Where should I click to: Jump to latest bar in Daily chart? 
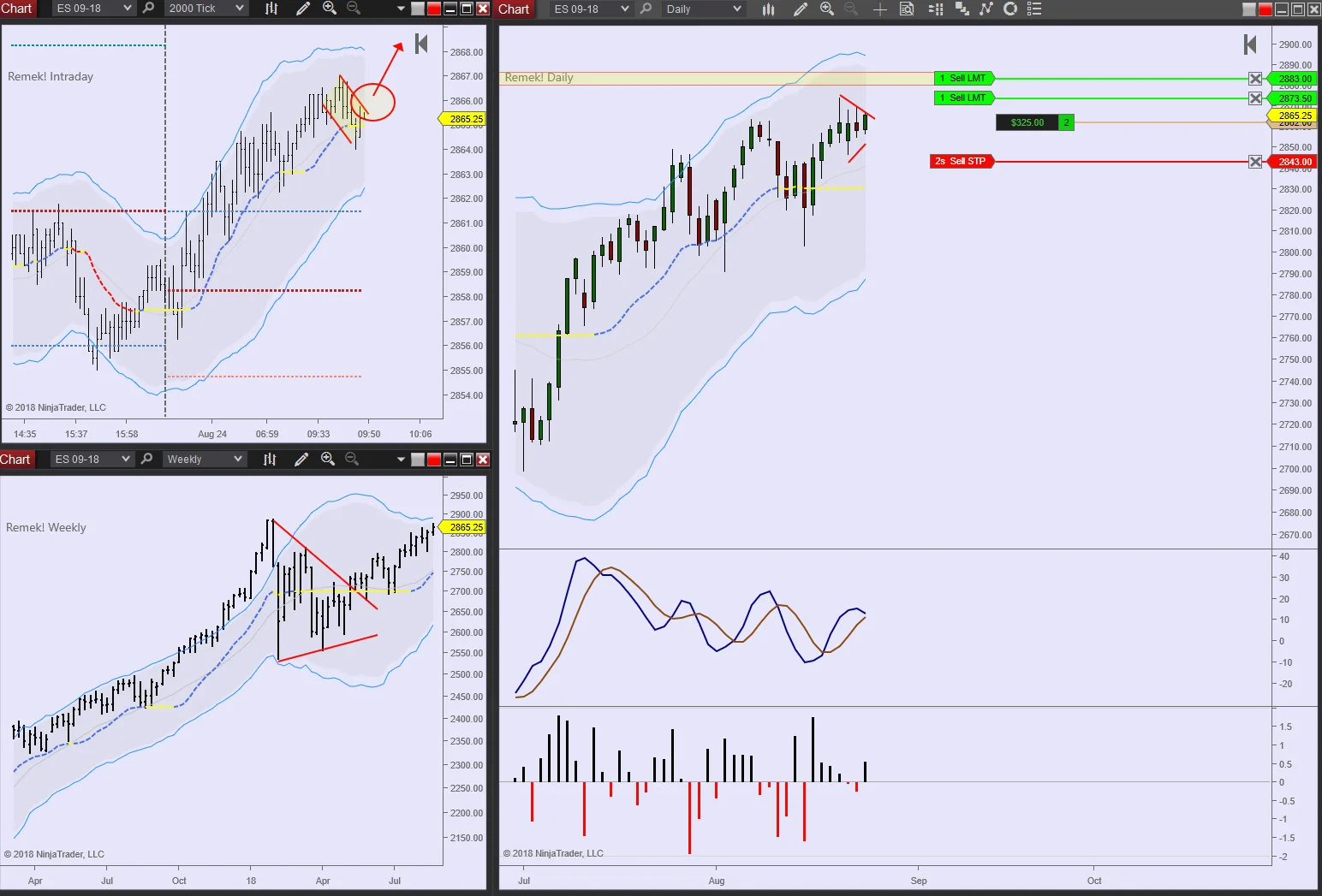point(1250,45)
